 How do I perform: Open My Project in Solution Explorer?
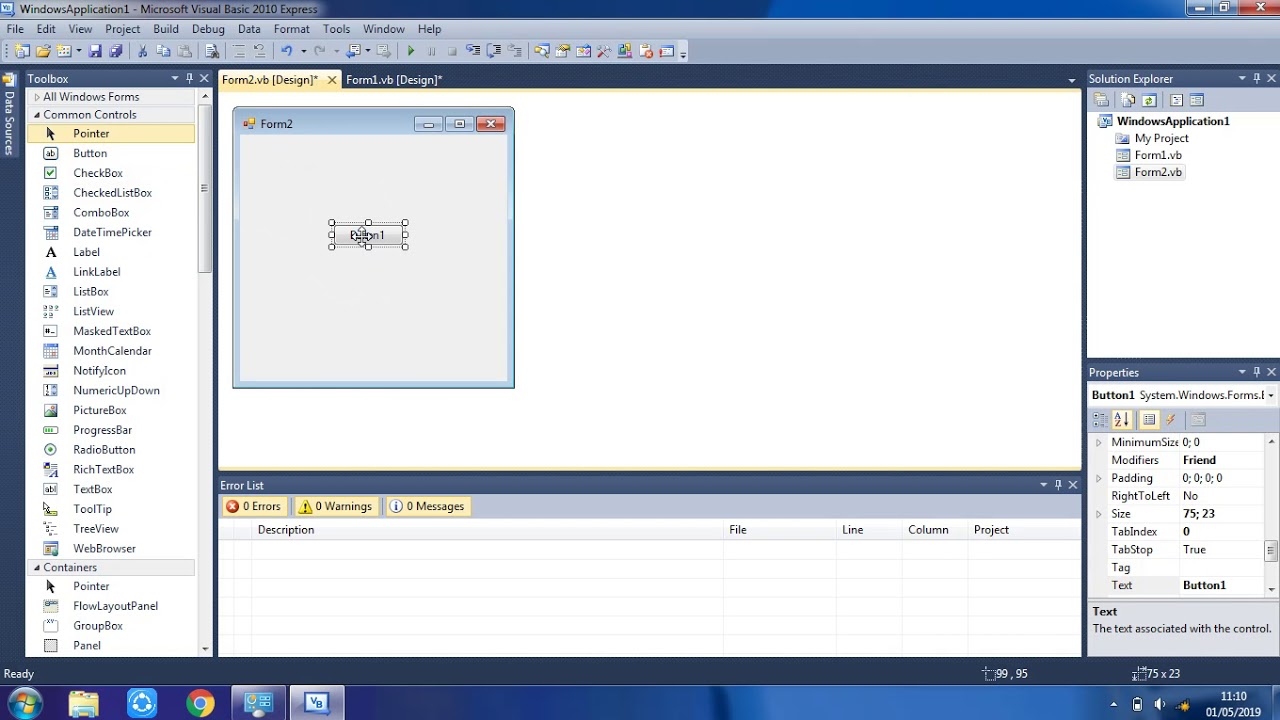1161,138
